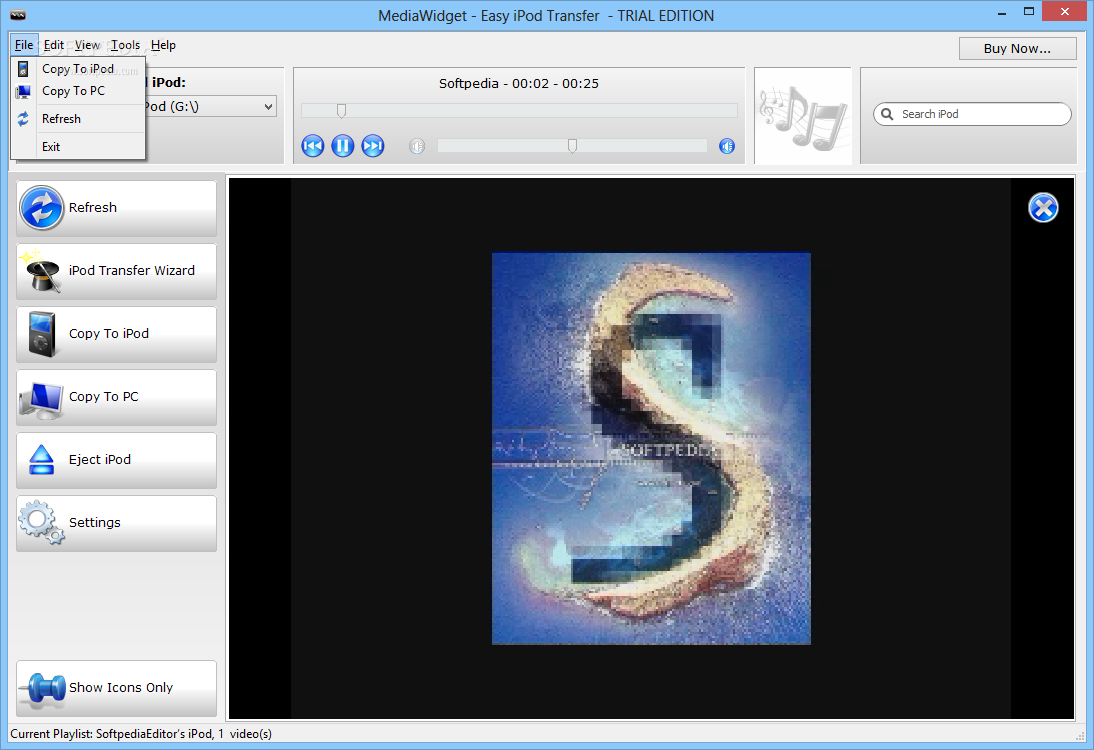1094x750 pixels.
Task: Open the File menu
Action: 24,45
